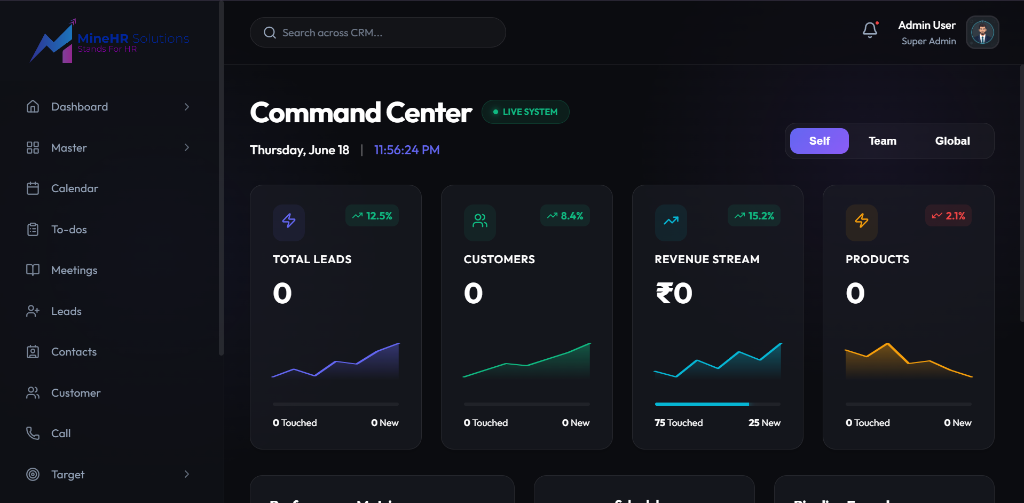The image size is (1024, 503).
Task: Click the Contacts badge icon
Action: 33,351
